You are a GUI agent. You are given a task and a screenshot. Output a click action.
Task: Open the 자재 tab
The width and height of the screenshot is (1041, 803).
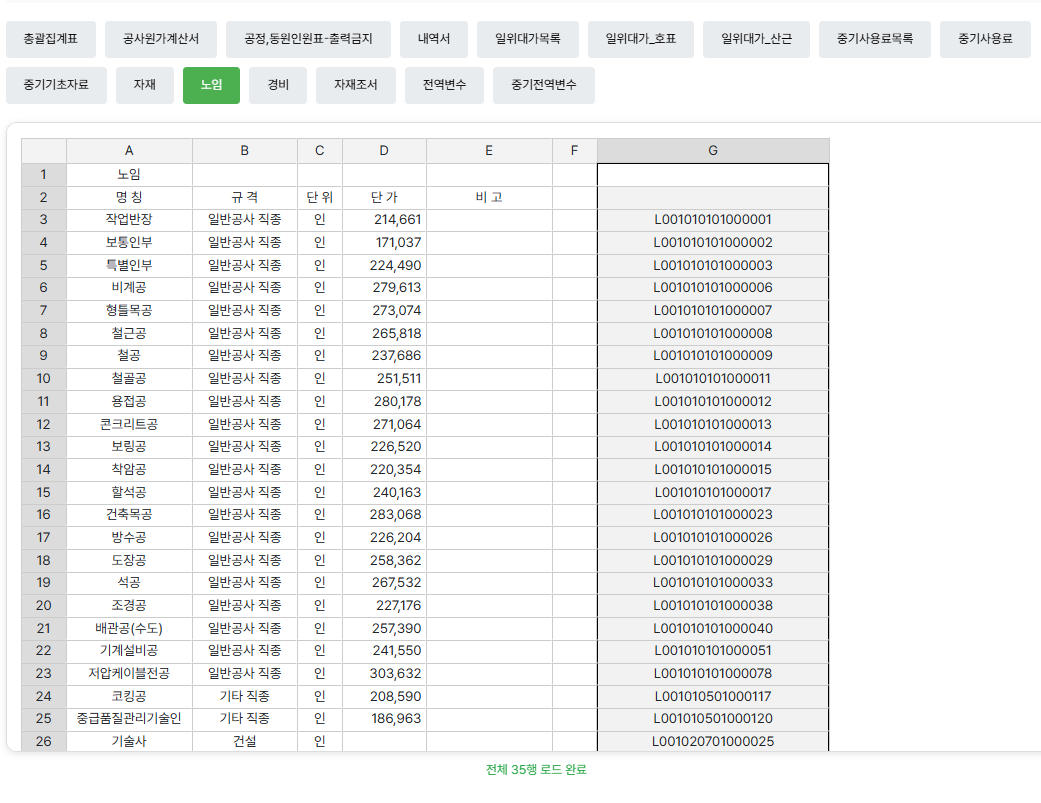pos(144,85)
